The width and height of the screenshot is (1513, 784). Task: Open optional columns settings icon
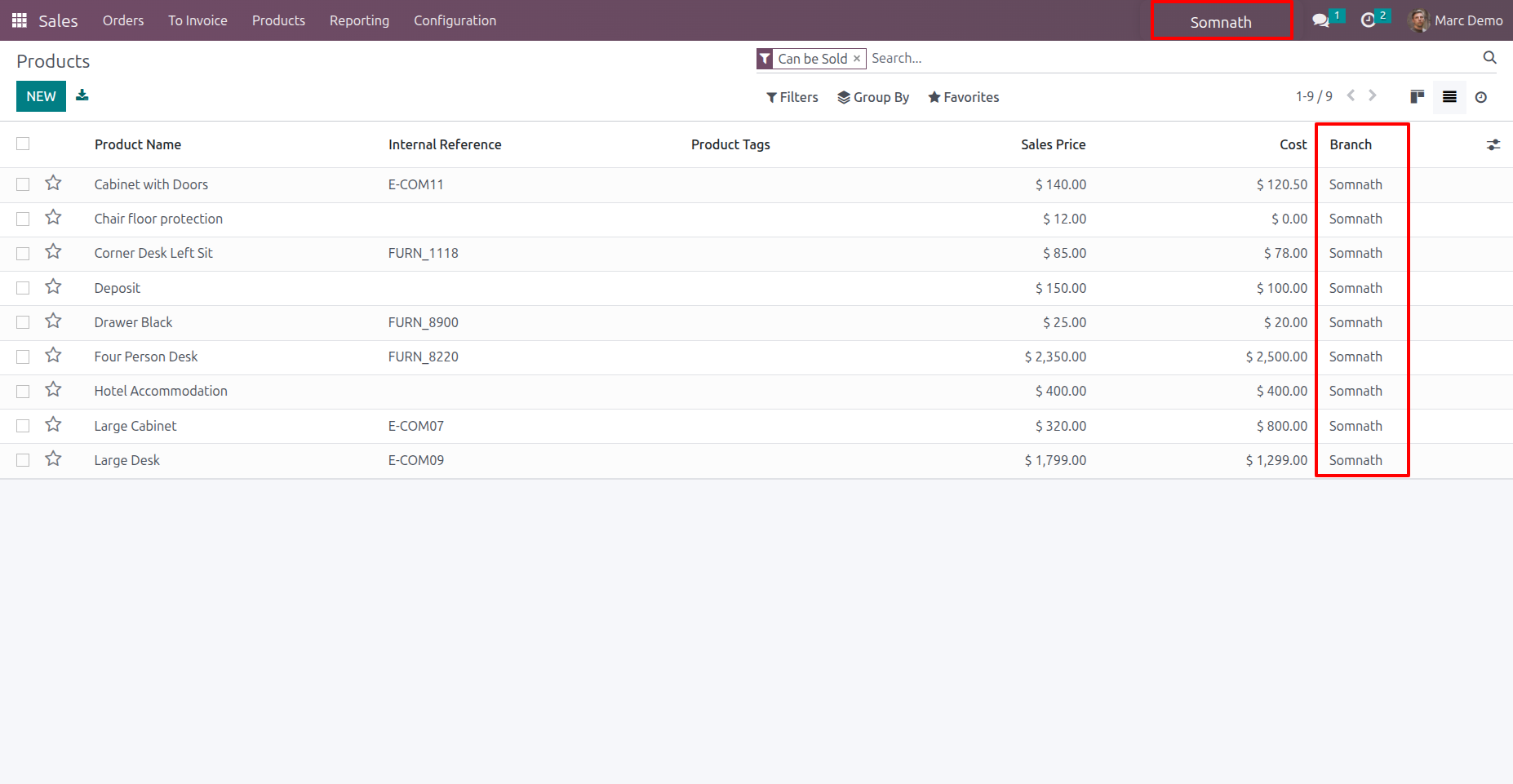pos(1493,144)
